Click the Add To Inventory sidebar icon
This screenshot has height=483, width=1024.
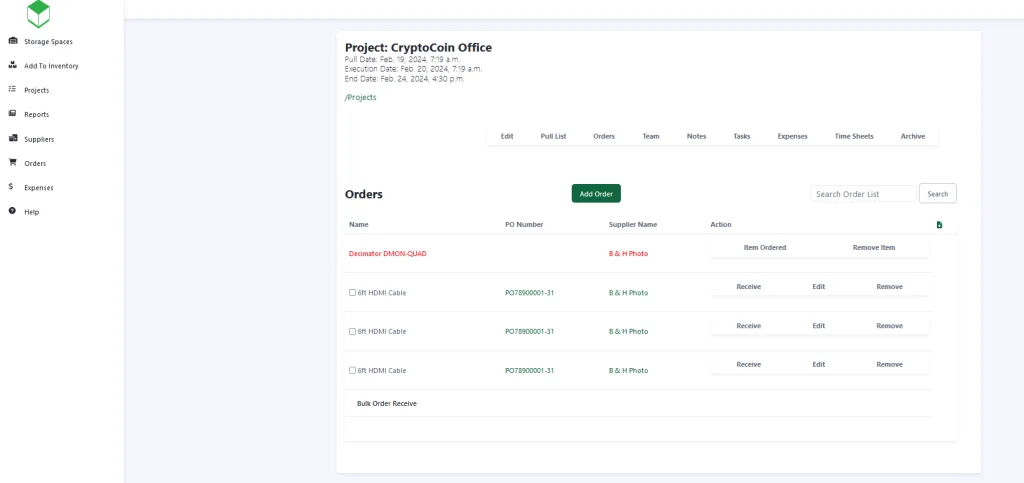(x=12, y=65)
